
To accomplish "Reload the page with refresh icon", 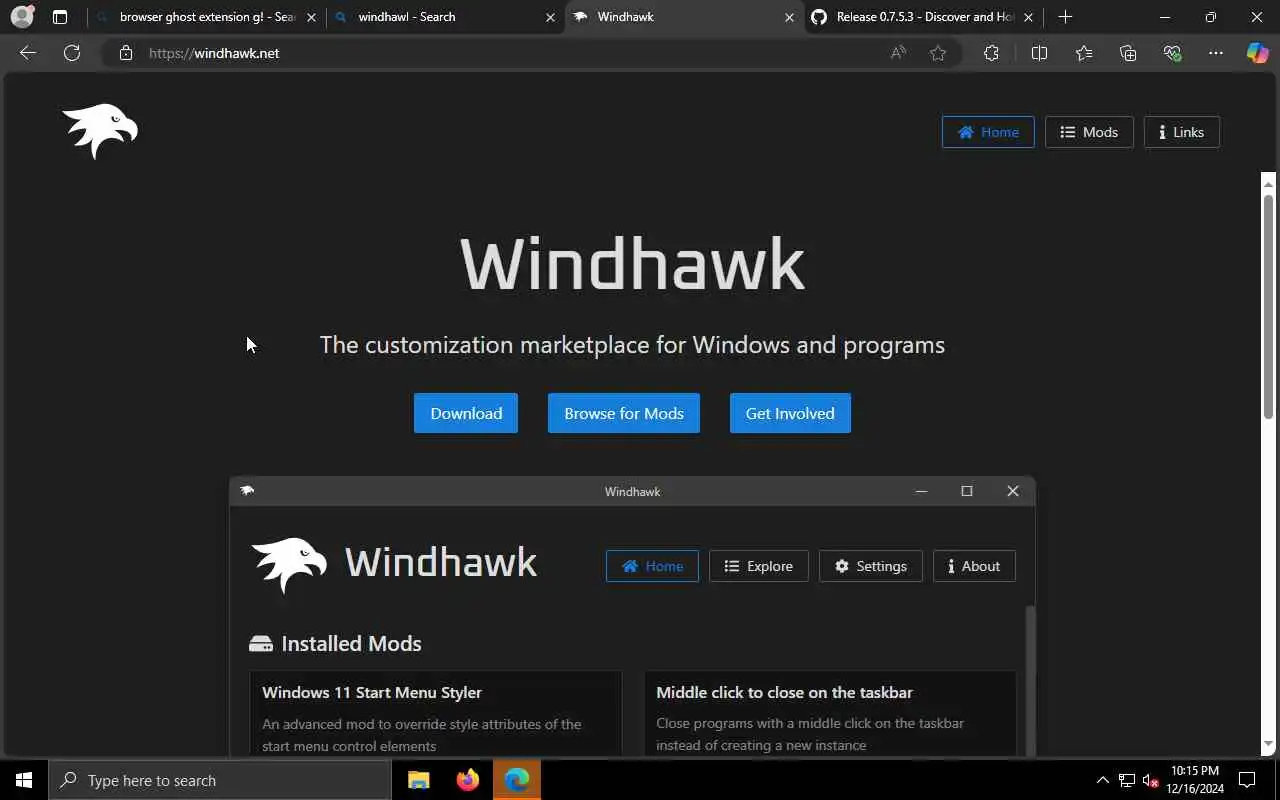I will click(72, 53).
